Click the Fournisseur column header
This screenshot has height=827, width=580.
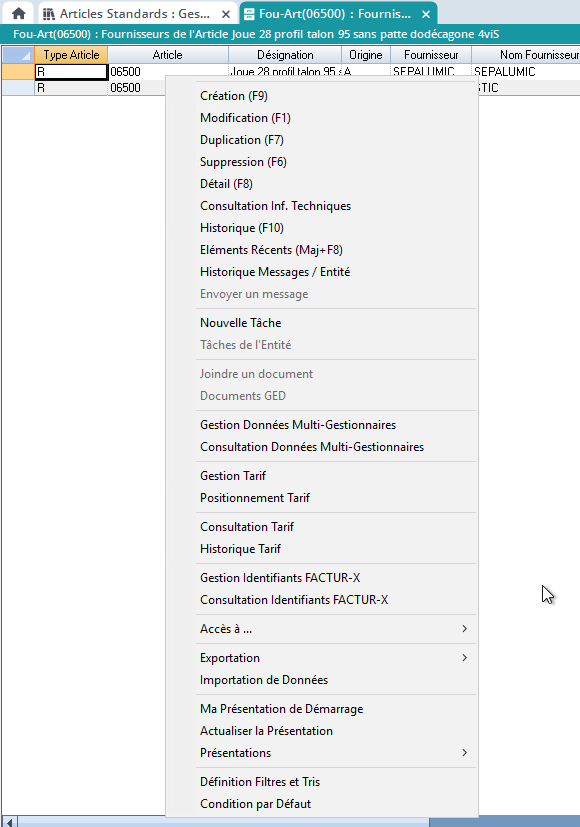pos(431,55)
